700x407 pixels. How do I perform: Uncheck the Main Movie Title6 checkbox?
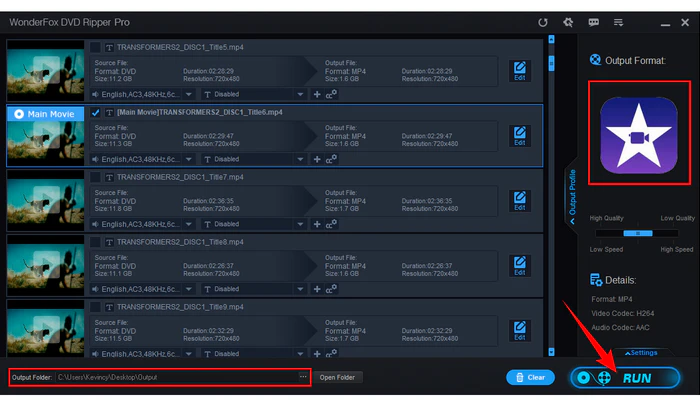point(95,112)
